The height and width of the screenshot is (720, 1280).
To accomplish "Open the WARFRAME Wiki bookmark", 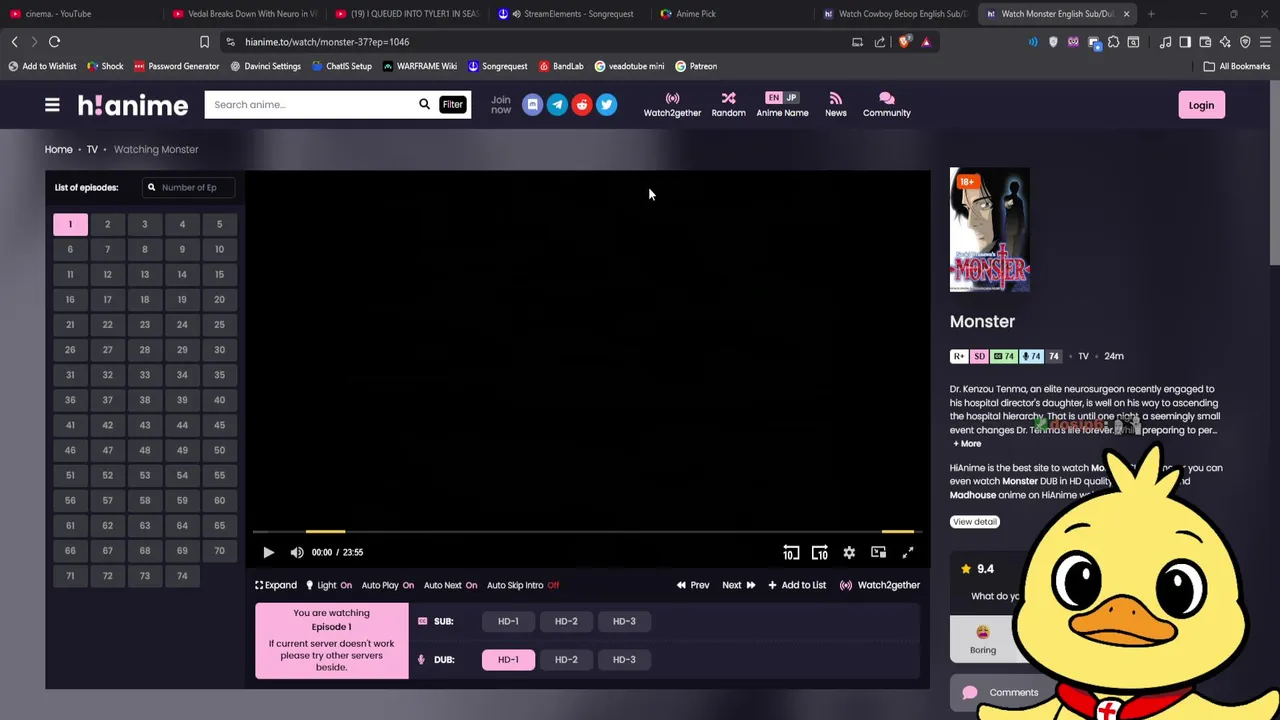I will [420, 66].
